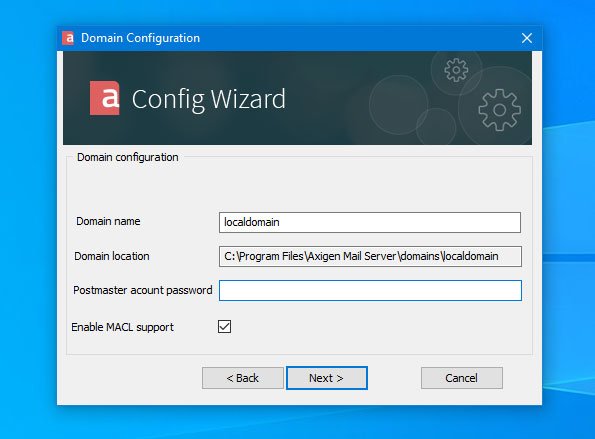Screen dimensions: 595x439
Task: Click the Domain Configuration title bar text
Action: [x=140, y=38]
